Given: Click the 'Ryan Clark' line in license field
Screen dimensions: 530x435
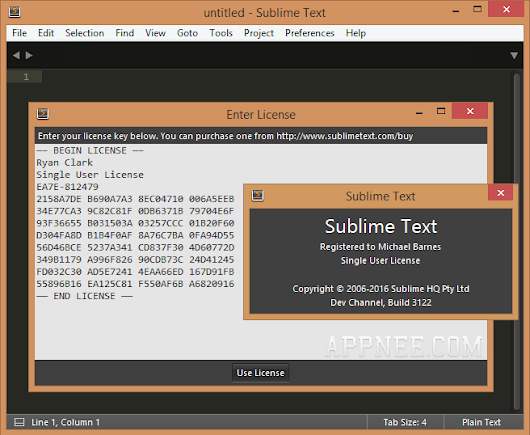Looking at the screenshot, I should pyautogui.click(x=65, y=163).
